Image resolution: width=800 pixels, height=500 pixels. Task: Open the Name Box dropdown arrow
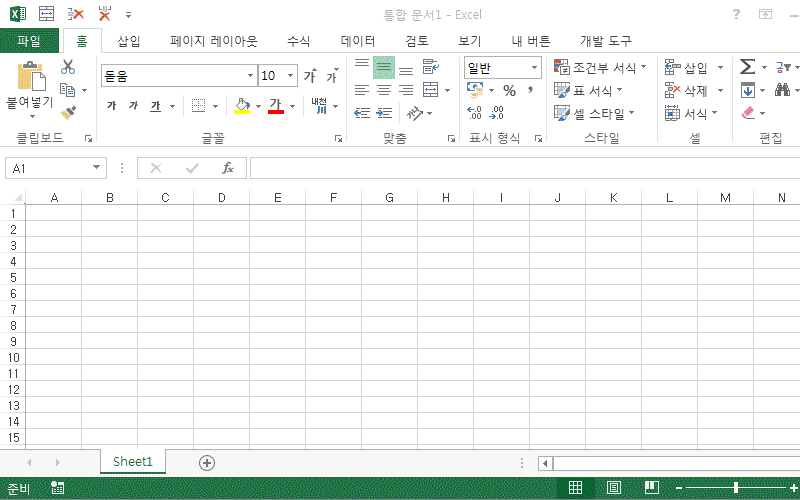(x=96, y=167)
